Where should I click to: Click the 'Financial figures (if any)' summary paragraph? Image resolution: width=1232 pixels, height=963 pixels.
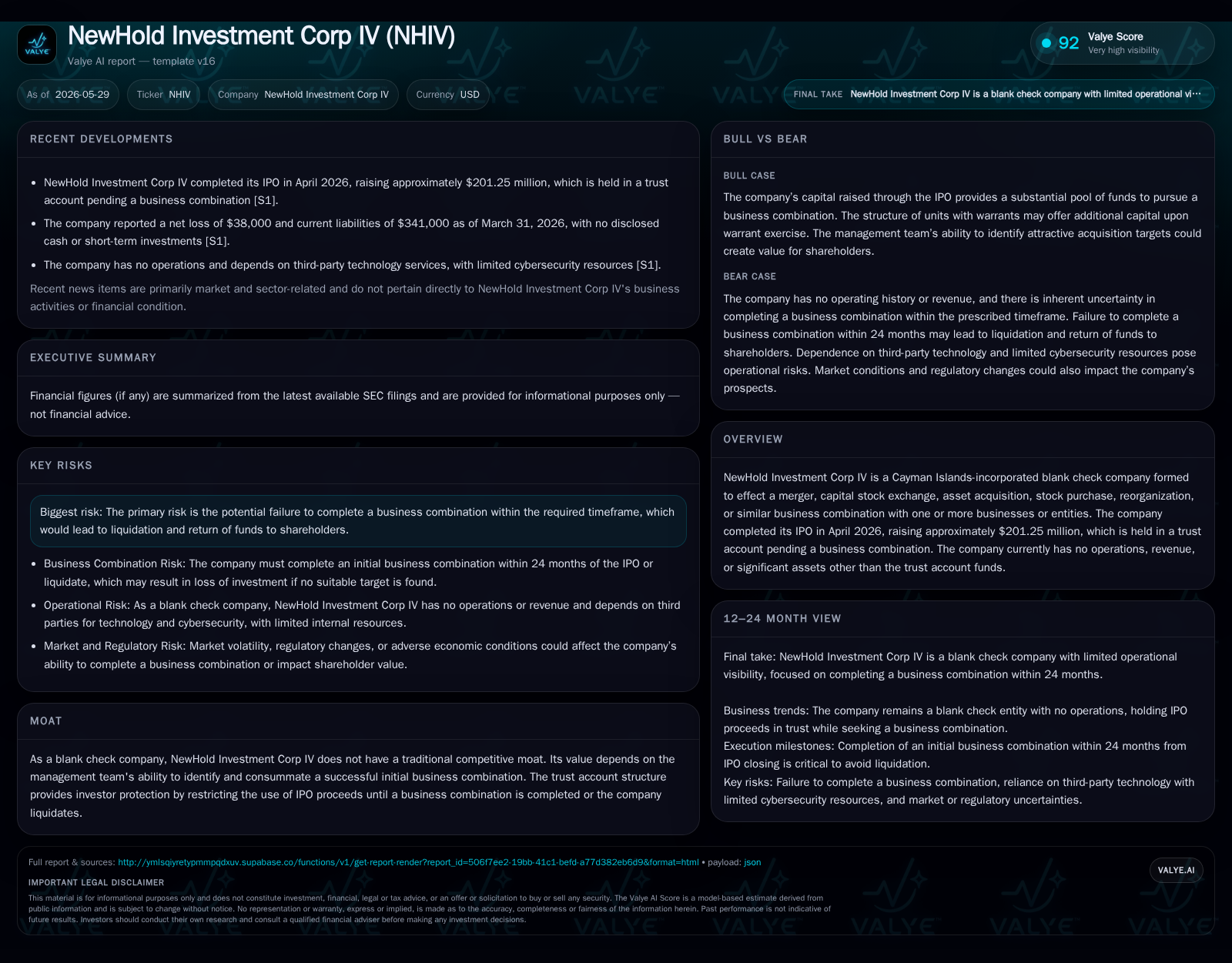(355, 405)
